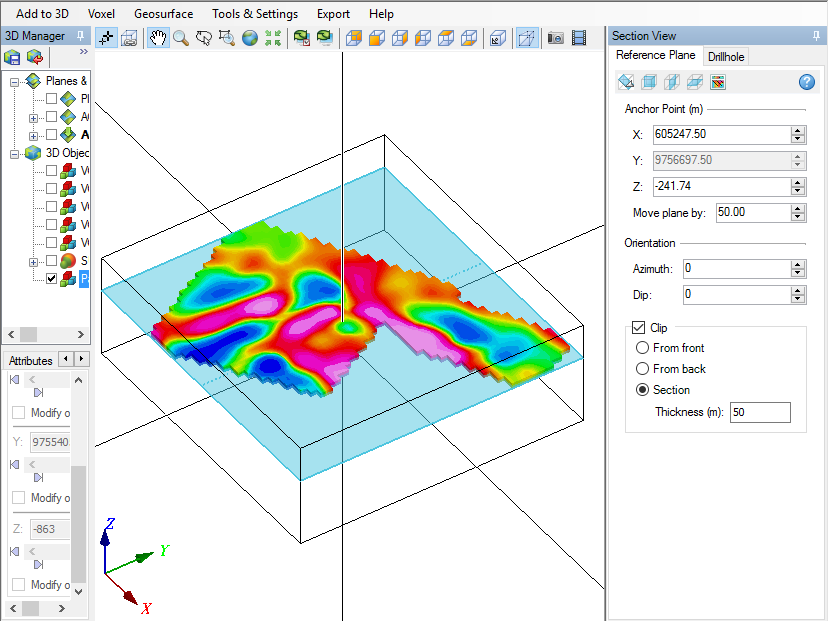Open Section View help icon
The height and width of the screenshot is (621, 829).
pos(807,82)
